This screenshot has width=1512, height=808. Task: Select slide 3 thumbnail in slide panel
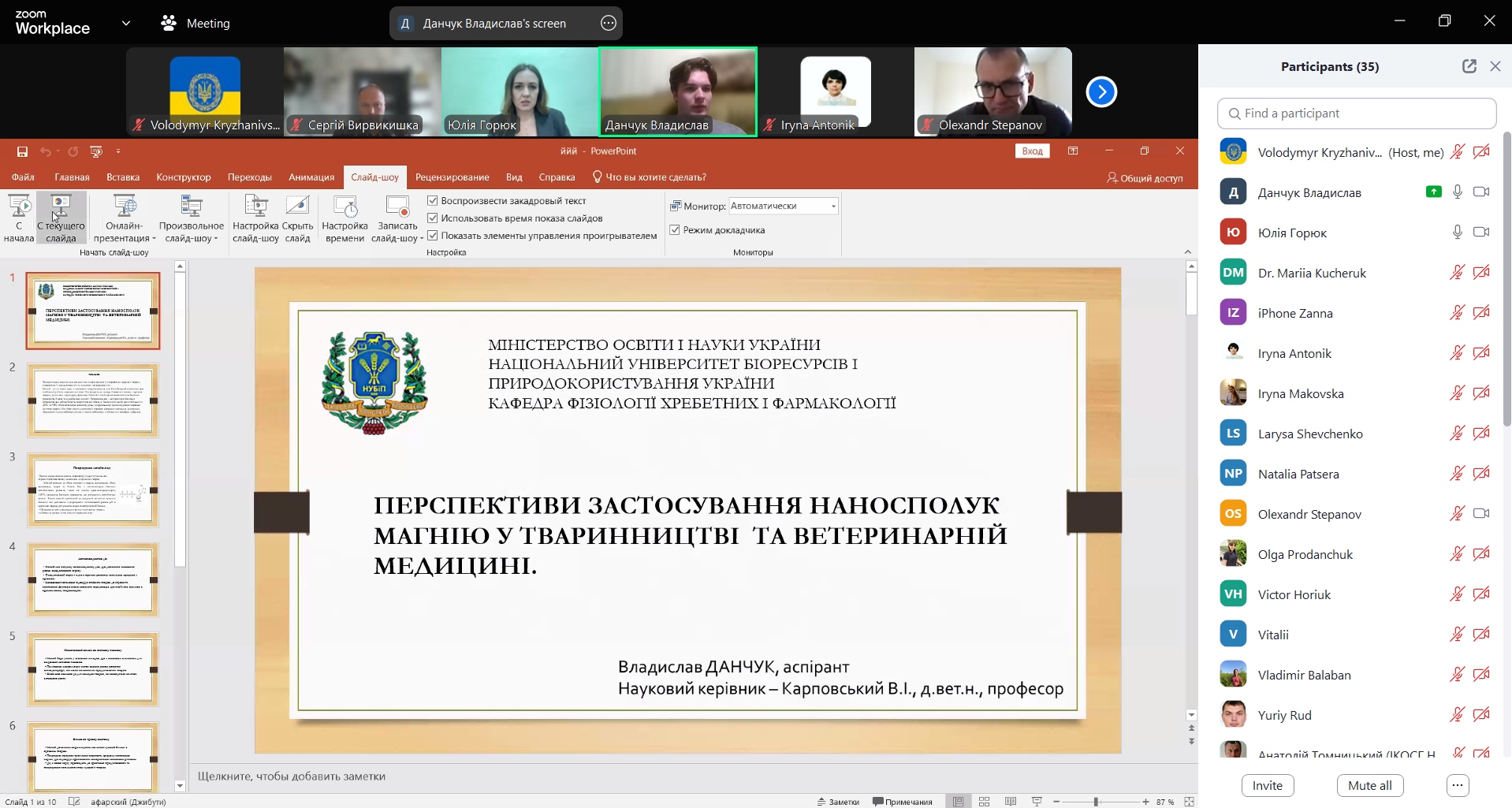point(93,490)
